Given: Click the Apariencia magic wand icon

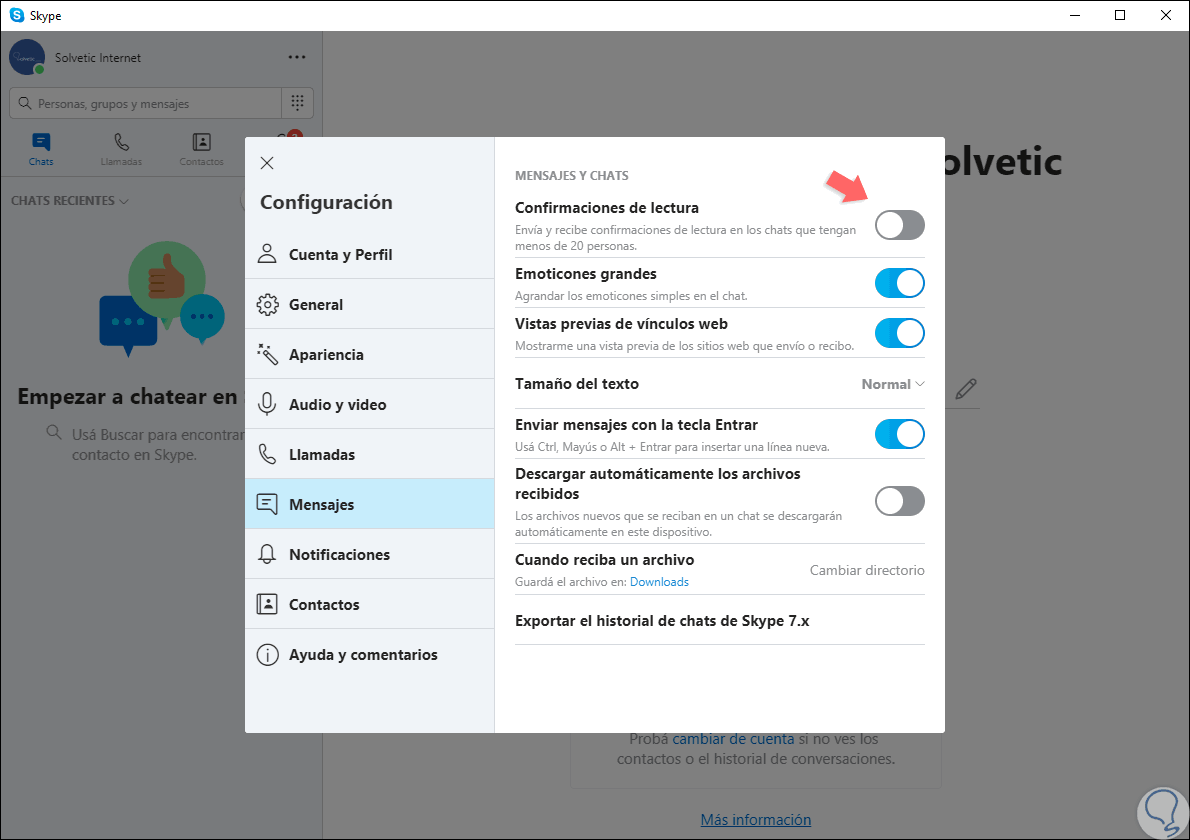Looking at the screenshot, I should 267,354.
